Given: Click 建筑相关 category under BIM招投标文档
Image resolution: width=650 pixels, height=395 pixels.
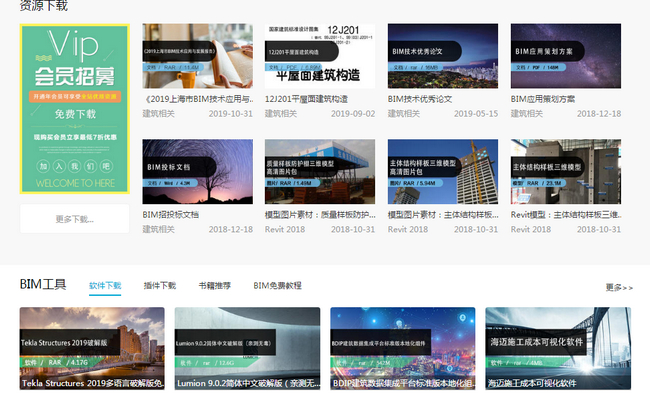Looking at the screenshot, I should (x=158, y=229).
